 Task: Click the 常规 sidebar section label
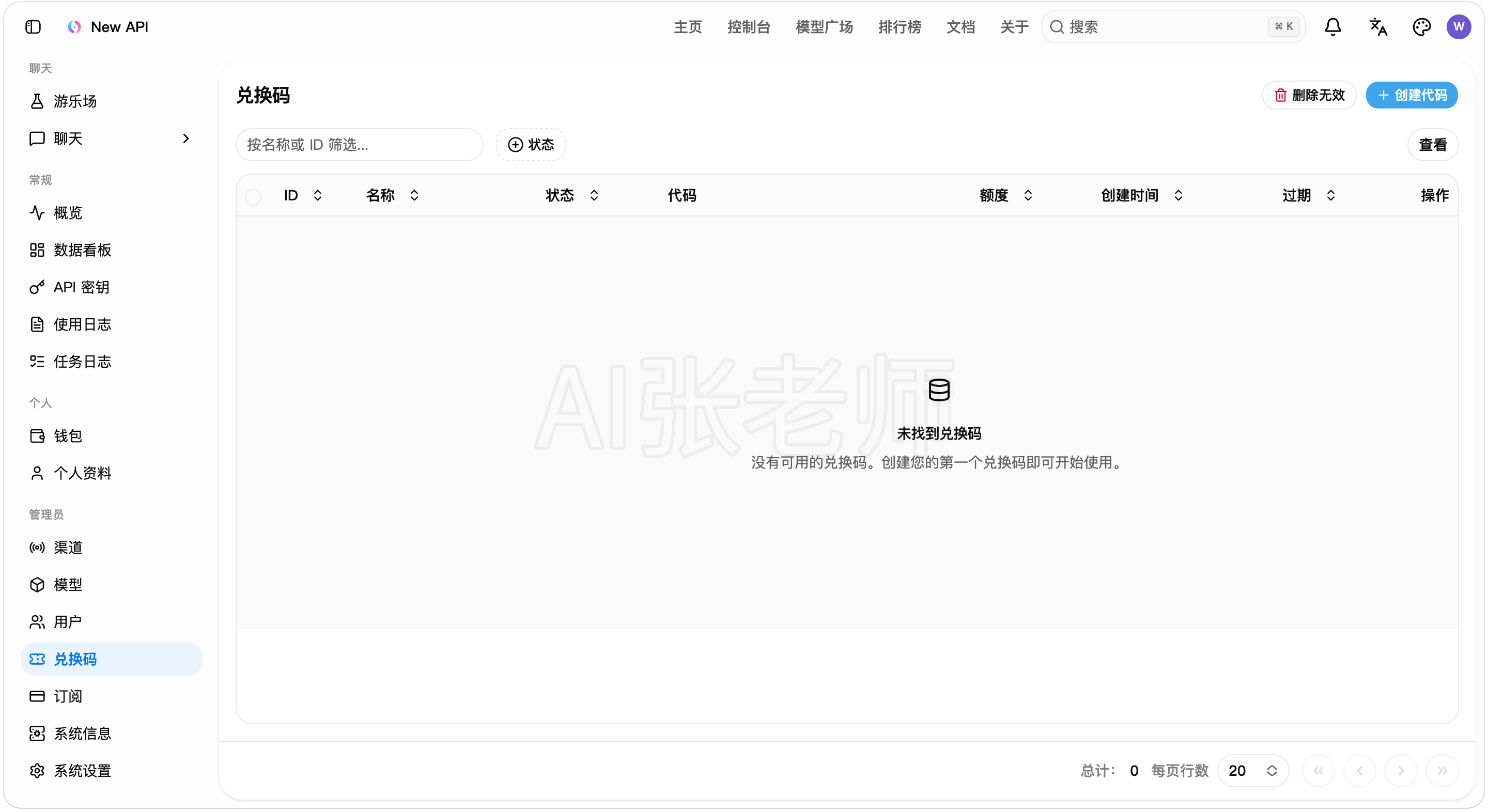coord(40,180)
